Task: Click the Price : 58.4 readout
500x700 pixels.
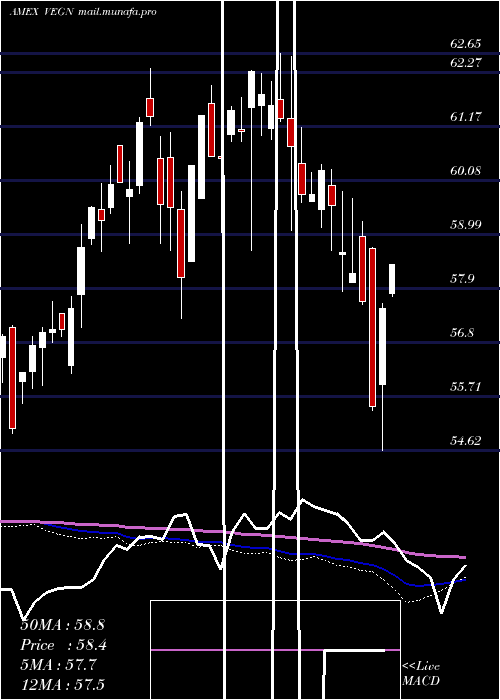Action: tap(63, 645)
